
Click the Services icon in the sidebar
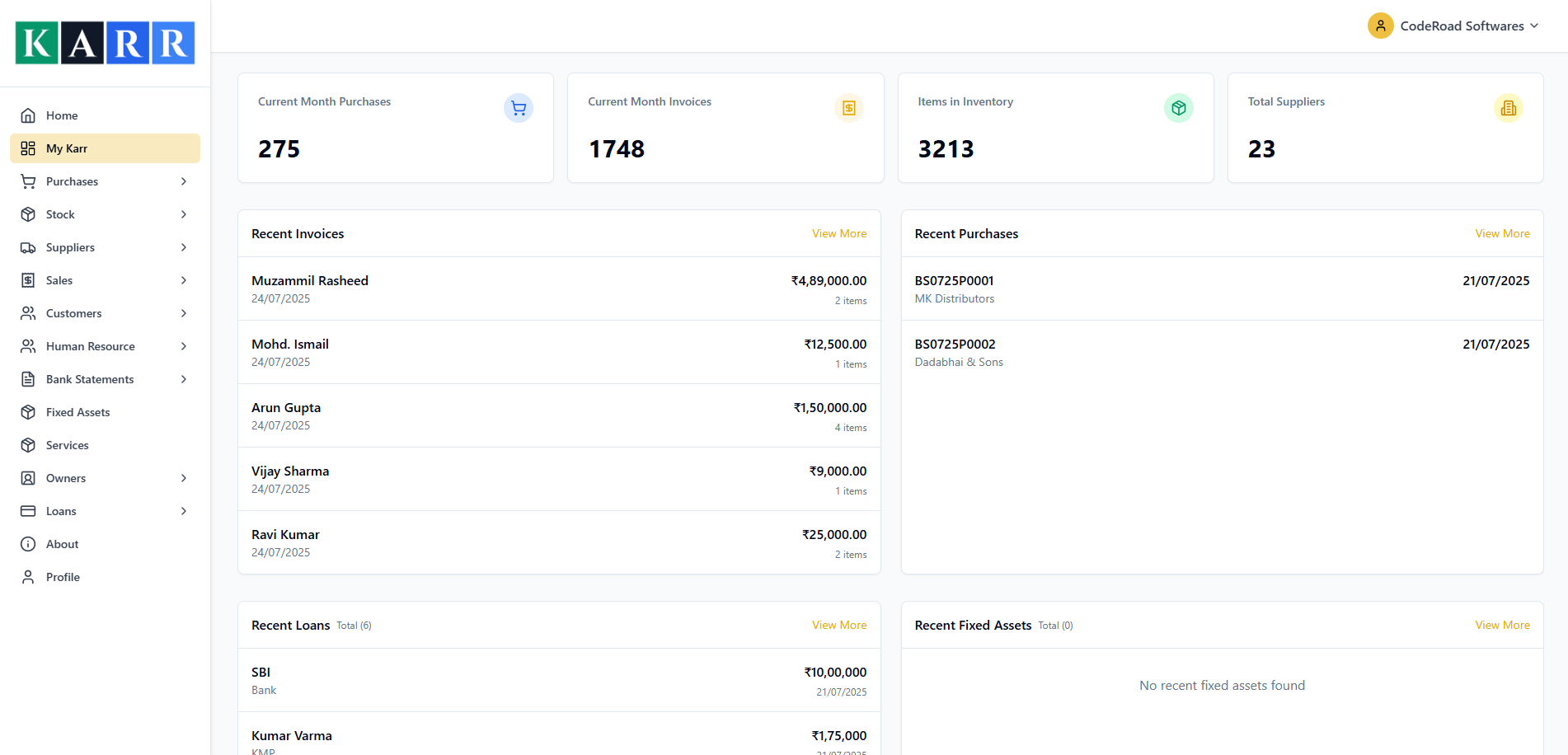(29, 445)
